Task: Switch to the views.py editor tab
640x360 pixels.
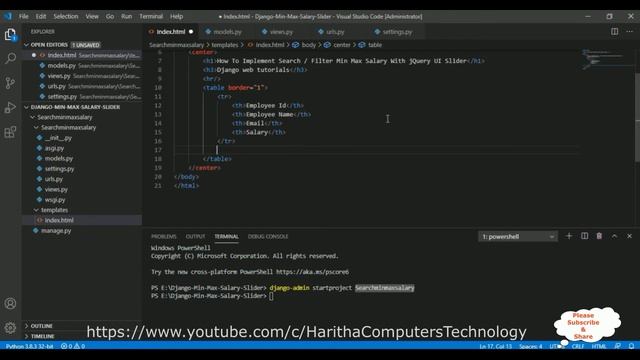Action: [281, 32]
